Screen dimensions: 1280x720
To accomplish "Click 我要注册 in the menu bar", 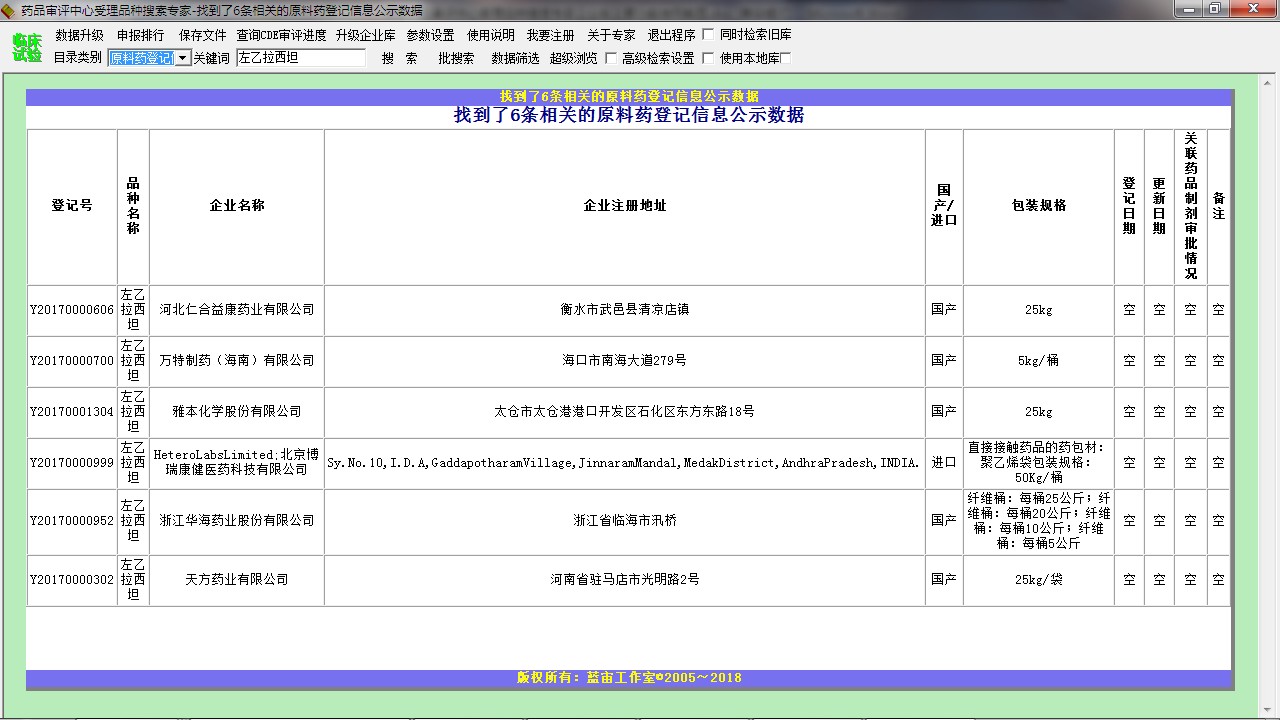I will point(551,35).
